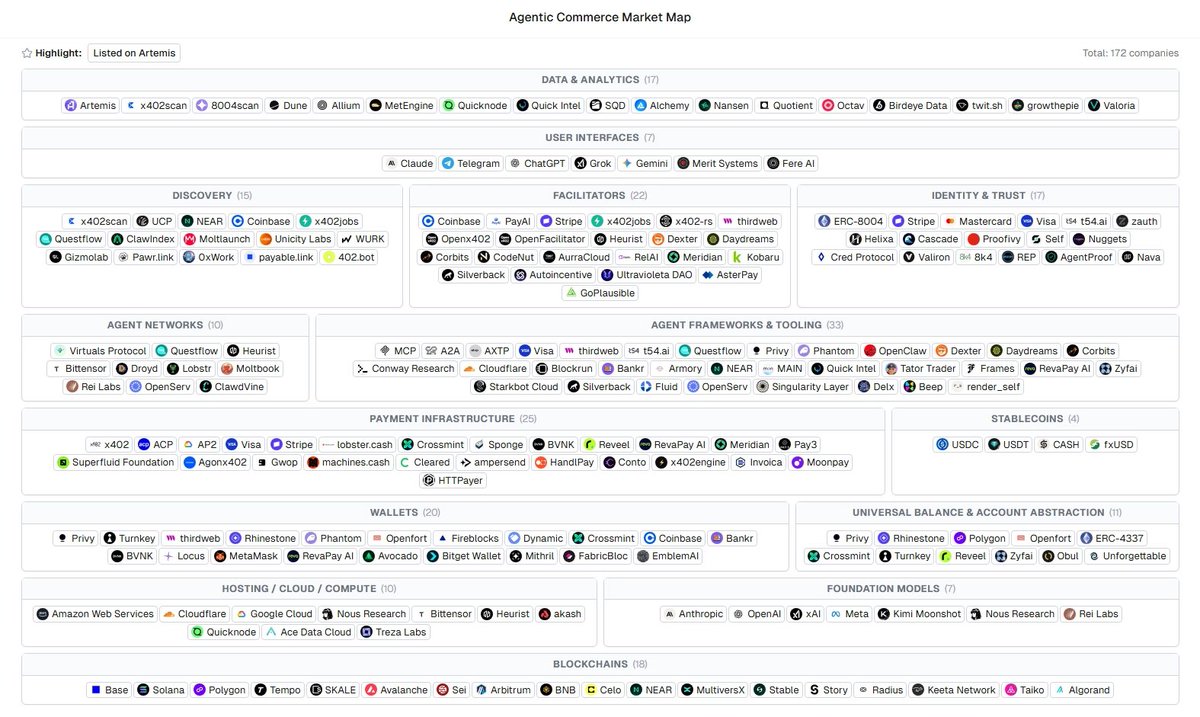1200x717 pixels.
Task: Open the Kimi Moonshot chip
Action: [x=920, y=614]
